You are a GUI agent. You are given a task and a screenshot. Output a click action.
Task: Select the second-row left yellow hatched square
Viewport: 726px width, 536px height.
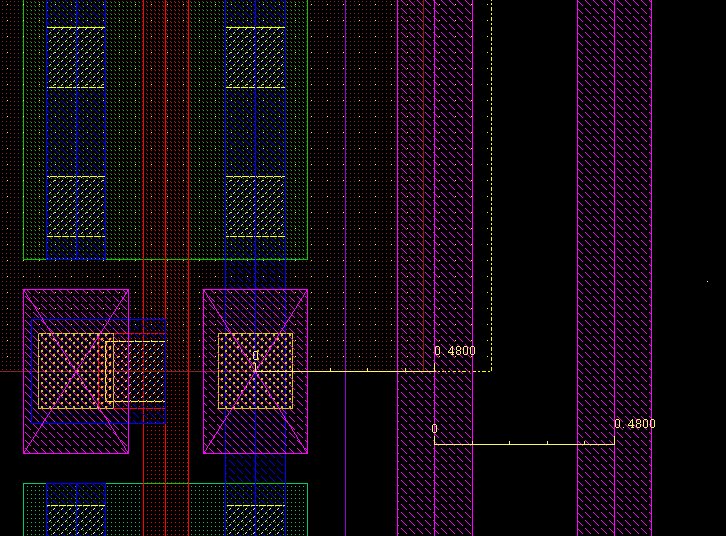[x=75, y=207]
